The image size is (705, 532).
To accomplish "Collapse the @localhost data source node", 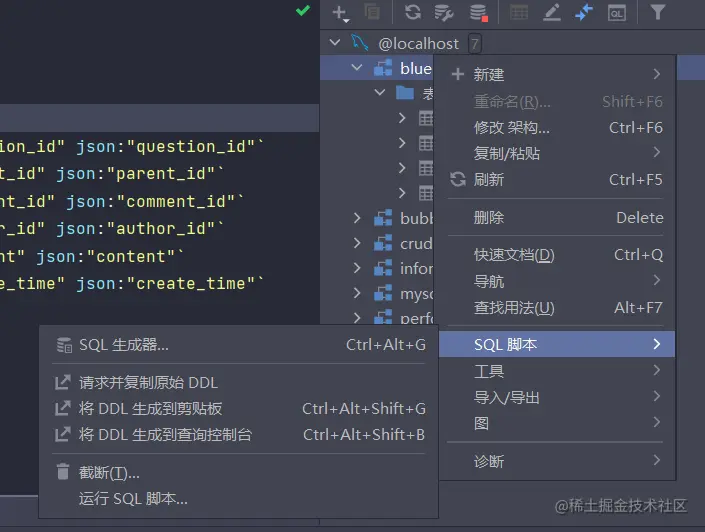I will tap(335, 43).
